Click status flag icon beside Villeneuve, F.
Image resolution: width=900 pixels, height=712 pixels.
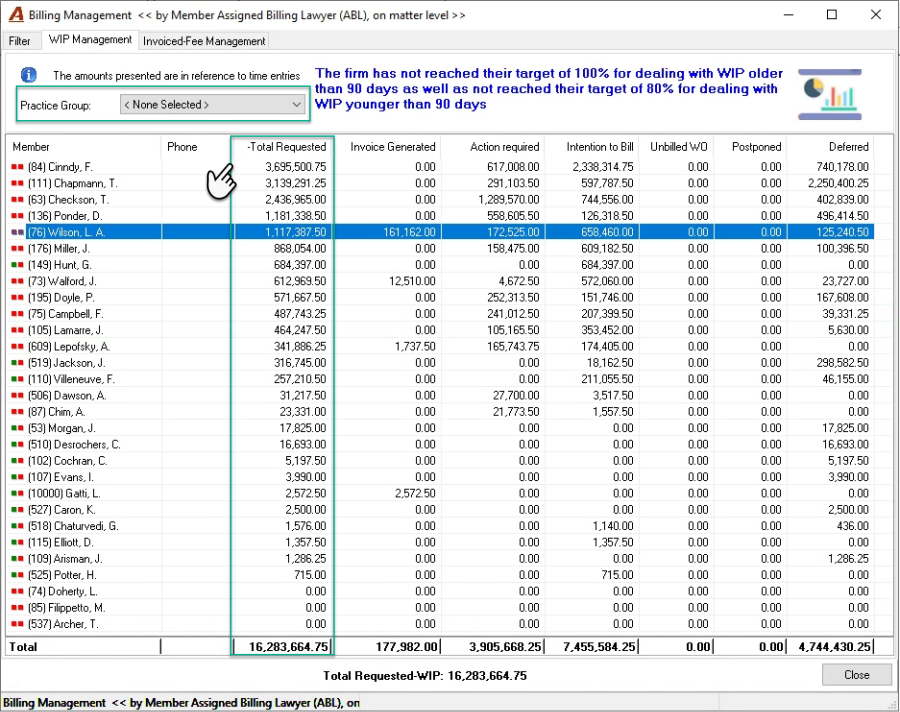(17, 379)
